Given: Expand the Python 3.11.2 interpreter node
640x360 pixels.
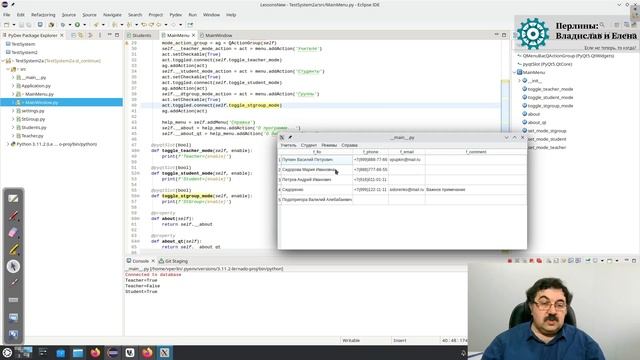Looking at the screenshot, I should (x=8, y=144).
